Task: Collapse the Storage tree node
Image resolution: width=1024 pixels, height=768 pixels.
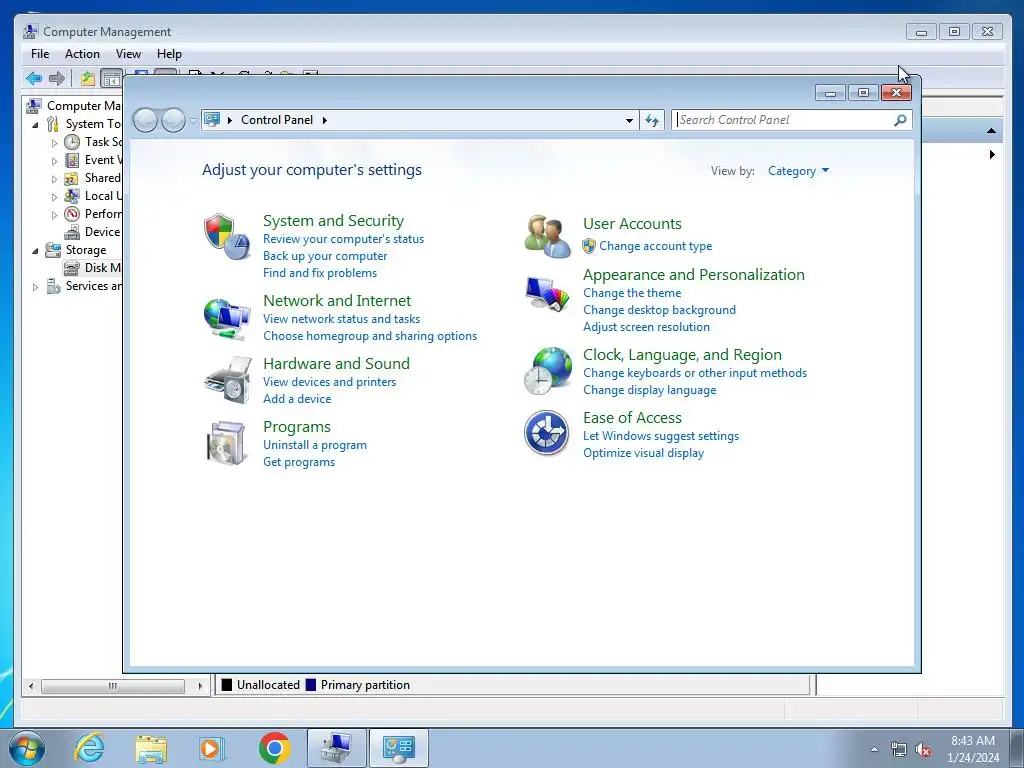Action: tap(35, 250)
